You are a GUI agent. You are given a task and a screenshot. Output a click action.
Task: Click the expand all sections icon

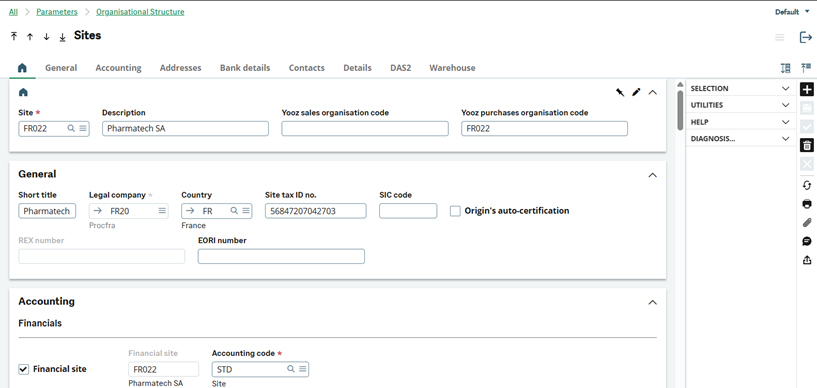786,68
